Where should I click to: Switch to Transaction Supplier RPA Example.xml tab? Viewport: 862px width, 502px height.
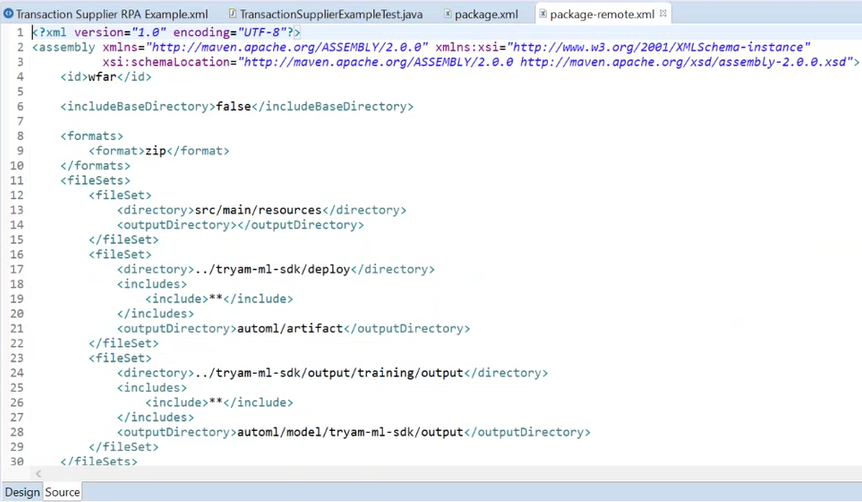tap(112, 14)
